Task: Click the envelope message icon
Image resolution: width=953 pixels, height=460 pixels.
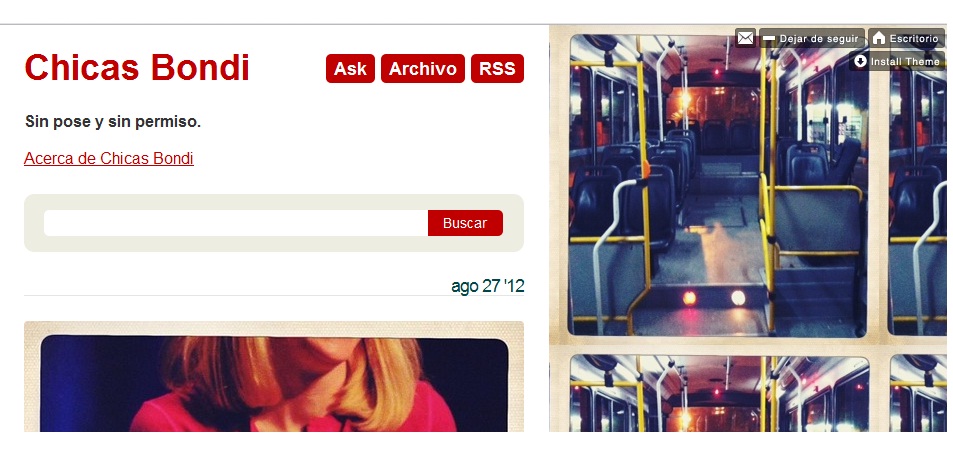Action: pyautogui.click(x=745, y=38)
